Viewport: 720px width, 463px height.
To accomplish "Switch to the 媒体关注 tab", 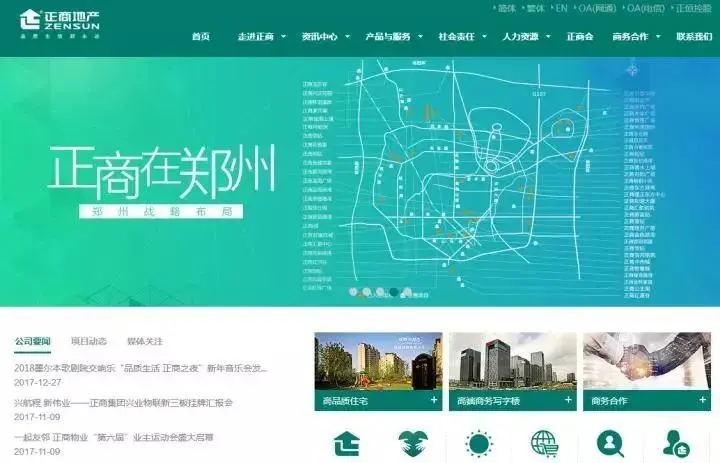I will 145,341.
